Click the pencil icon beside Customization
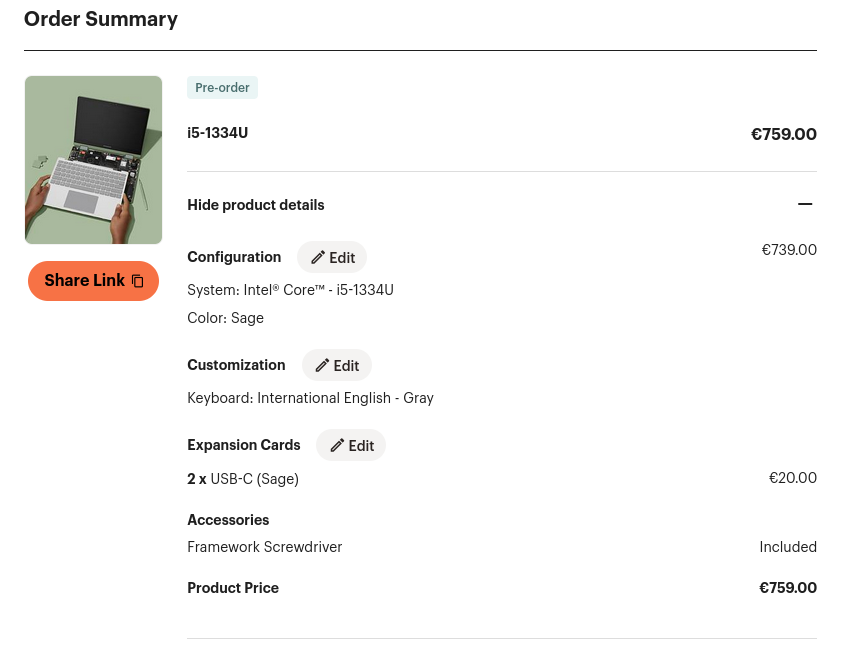Image resolution: width=854 pixels, height=671 pixels. (x=322, y=365)
